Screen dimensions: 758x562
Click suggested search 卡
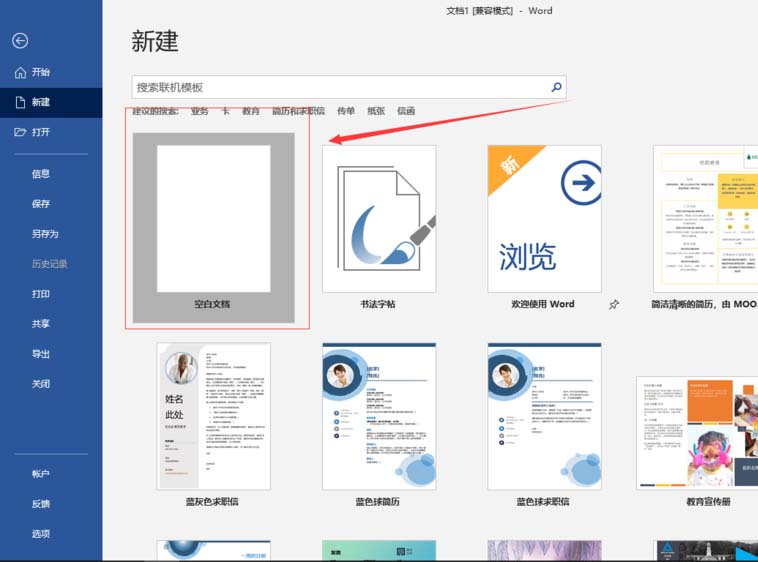225,111
